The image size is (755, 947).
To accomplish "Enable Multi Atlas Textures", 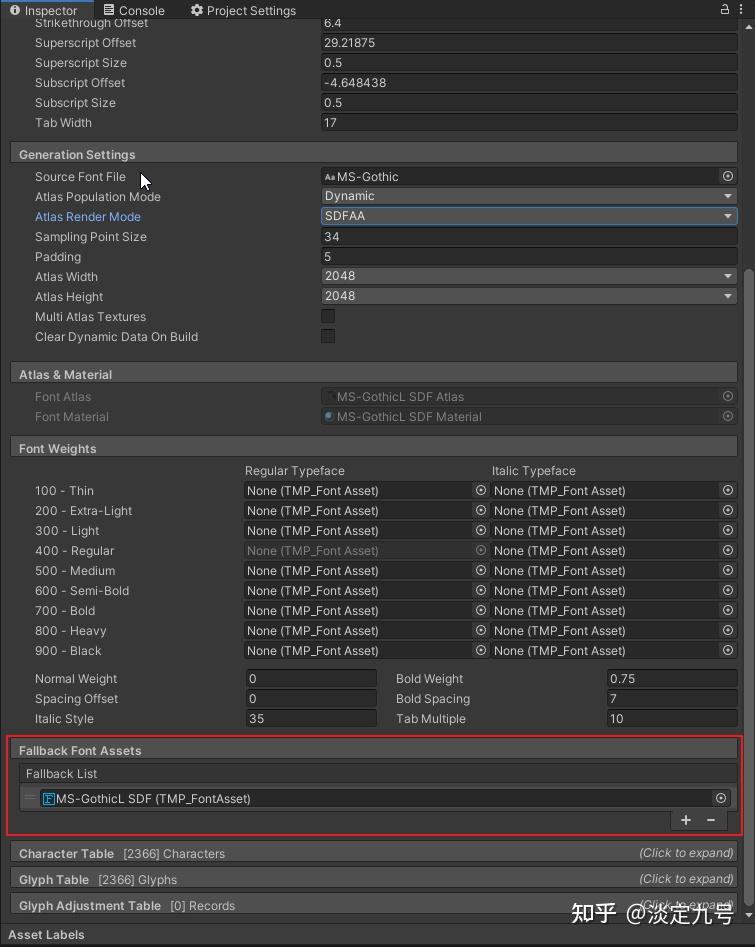I will (x=328, y=316).
